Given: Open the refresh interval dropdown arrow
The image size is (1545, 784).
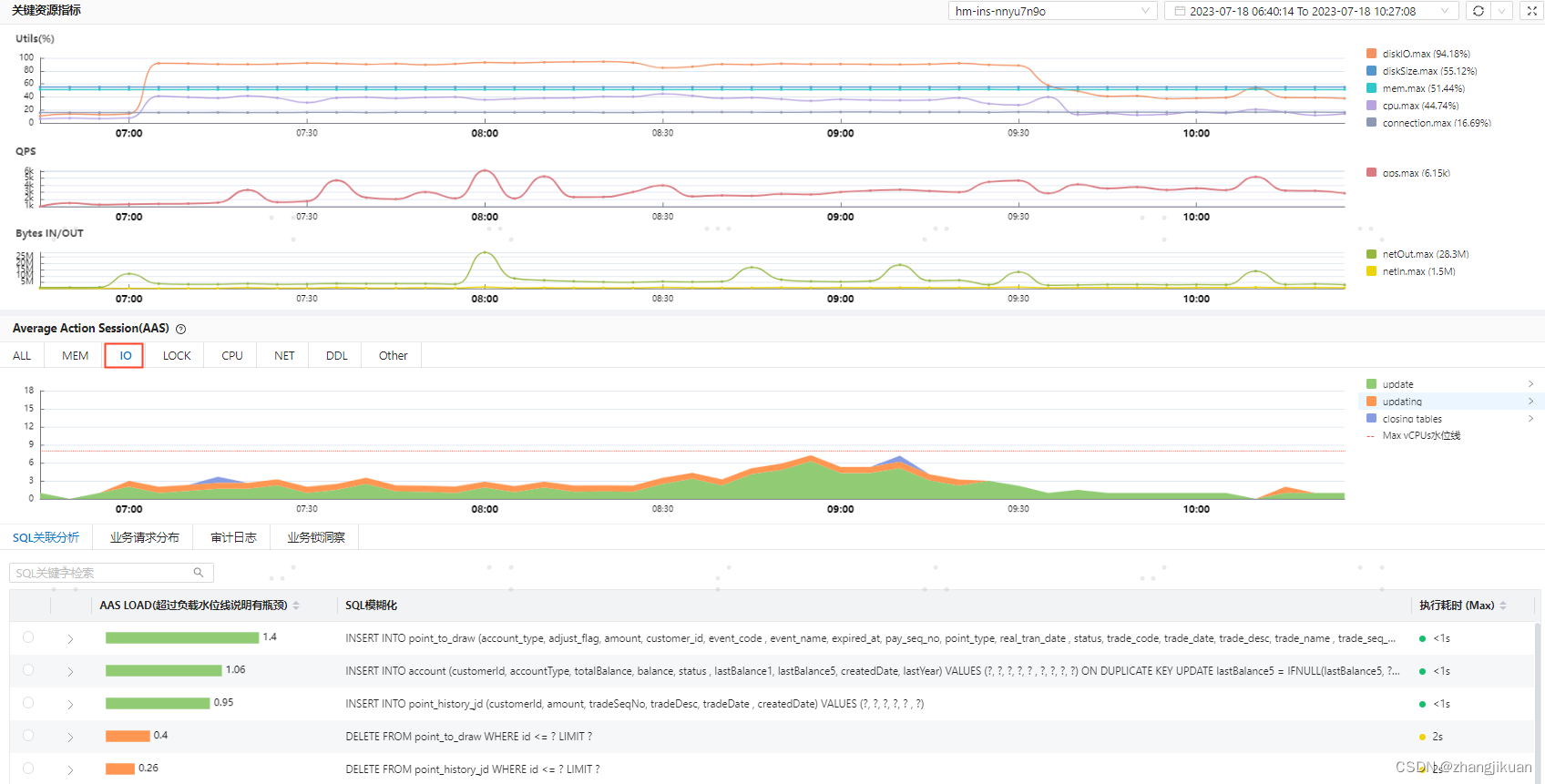Looking at the screenshot, I should (1501, 11).
